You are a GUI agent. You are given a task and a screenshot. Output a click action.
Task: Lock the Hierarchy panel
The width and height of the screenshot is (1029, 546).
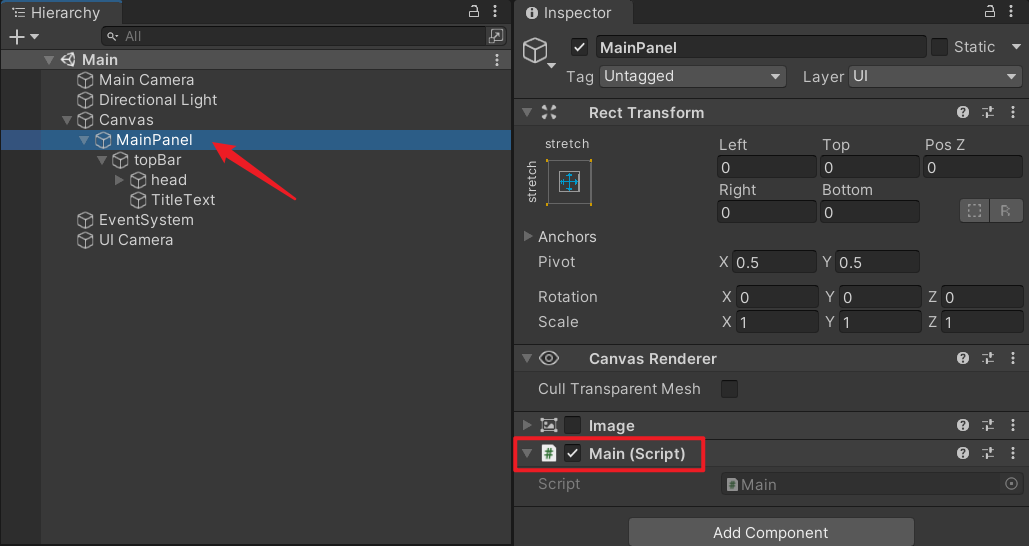[474, 11]
